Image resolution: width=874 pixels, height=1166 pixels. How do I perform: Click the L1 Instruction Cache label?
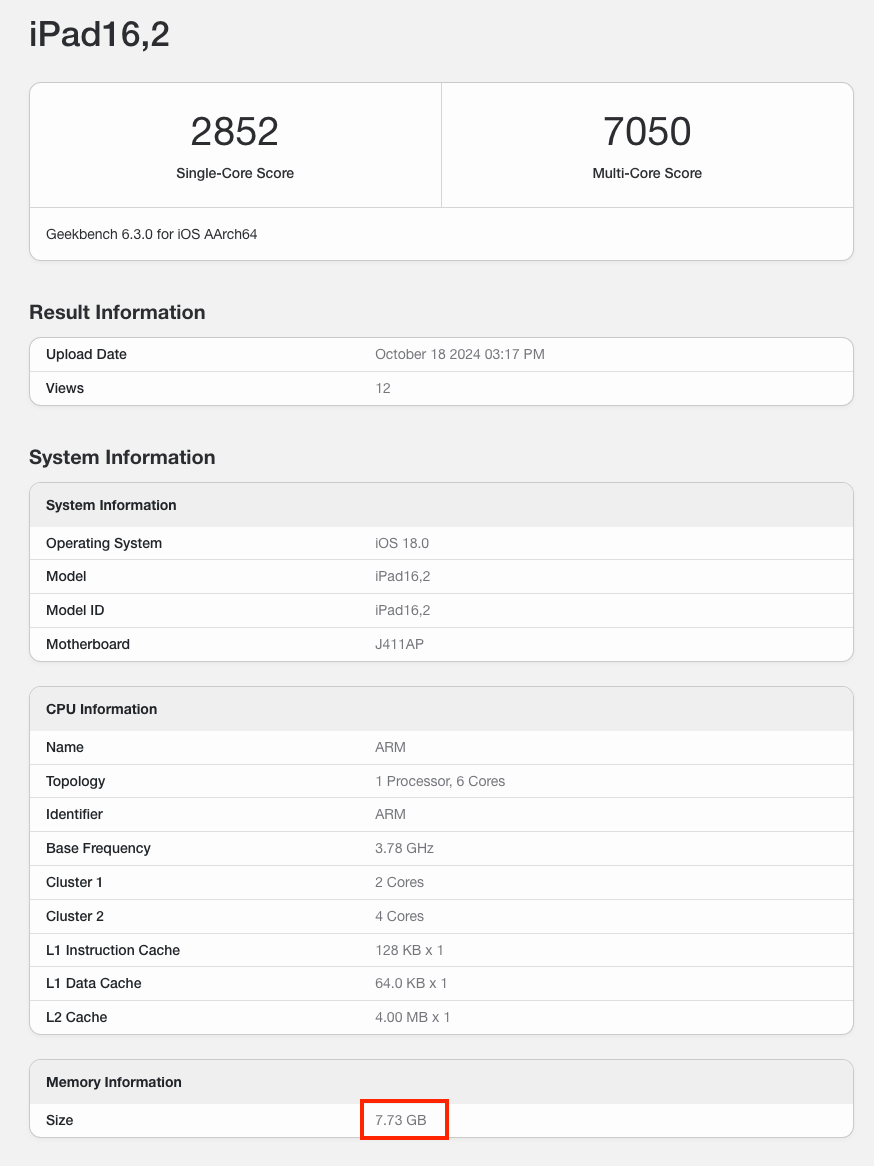tap(113, 950)
